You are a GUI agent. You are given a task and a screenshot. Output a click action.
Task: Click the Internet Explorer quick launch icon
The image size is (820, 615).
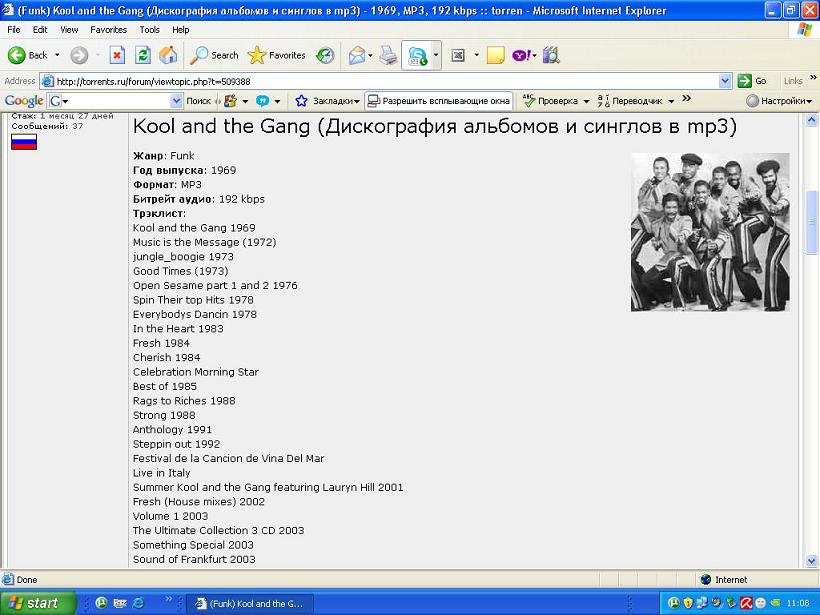(139, 603)
